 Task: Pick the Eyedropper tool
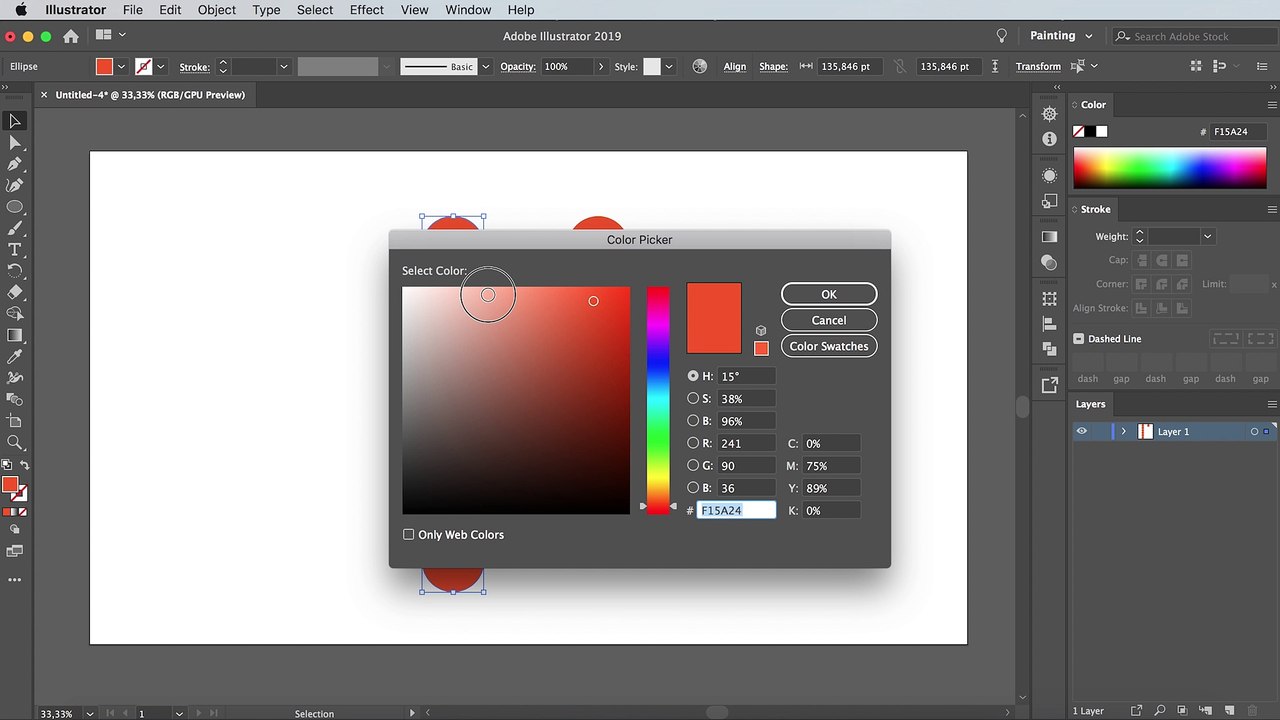[15, 357]
